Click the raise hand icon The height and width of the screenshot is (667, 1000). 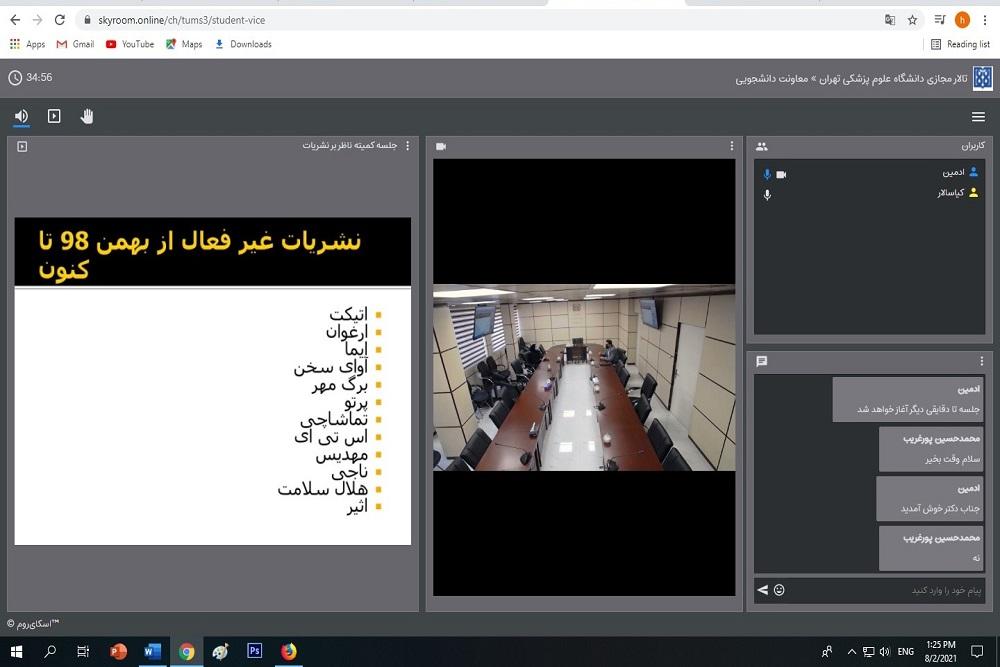tap(87, 116)
